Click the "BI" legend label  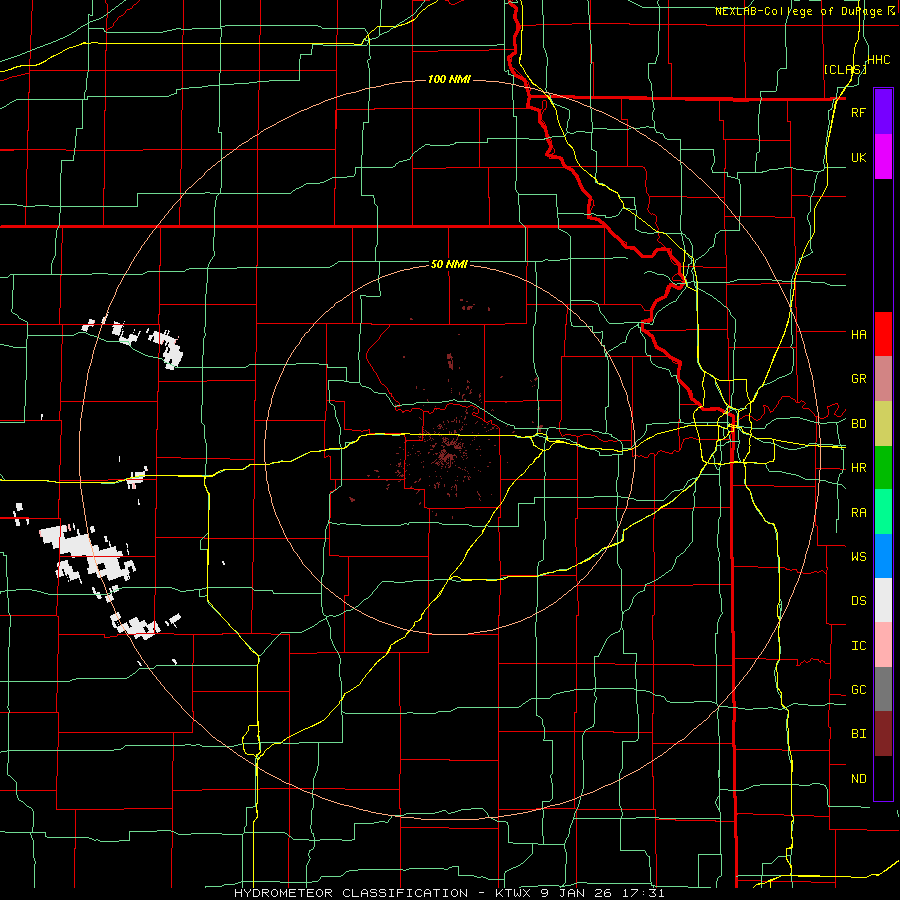[858, 734]
